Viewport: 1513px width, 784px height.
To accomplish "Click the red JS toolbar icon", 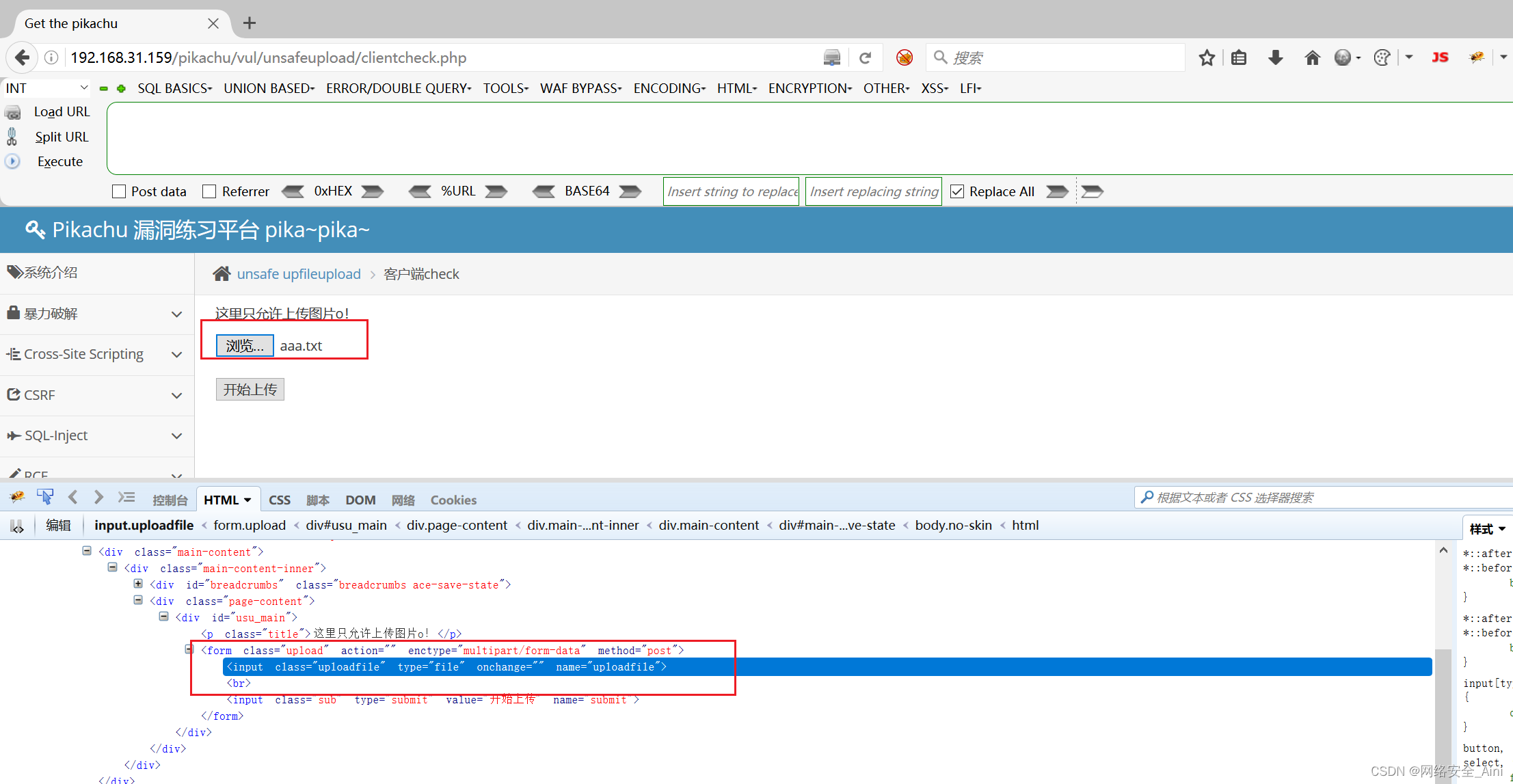I will coord(1439,58).
